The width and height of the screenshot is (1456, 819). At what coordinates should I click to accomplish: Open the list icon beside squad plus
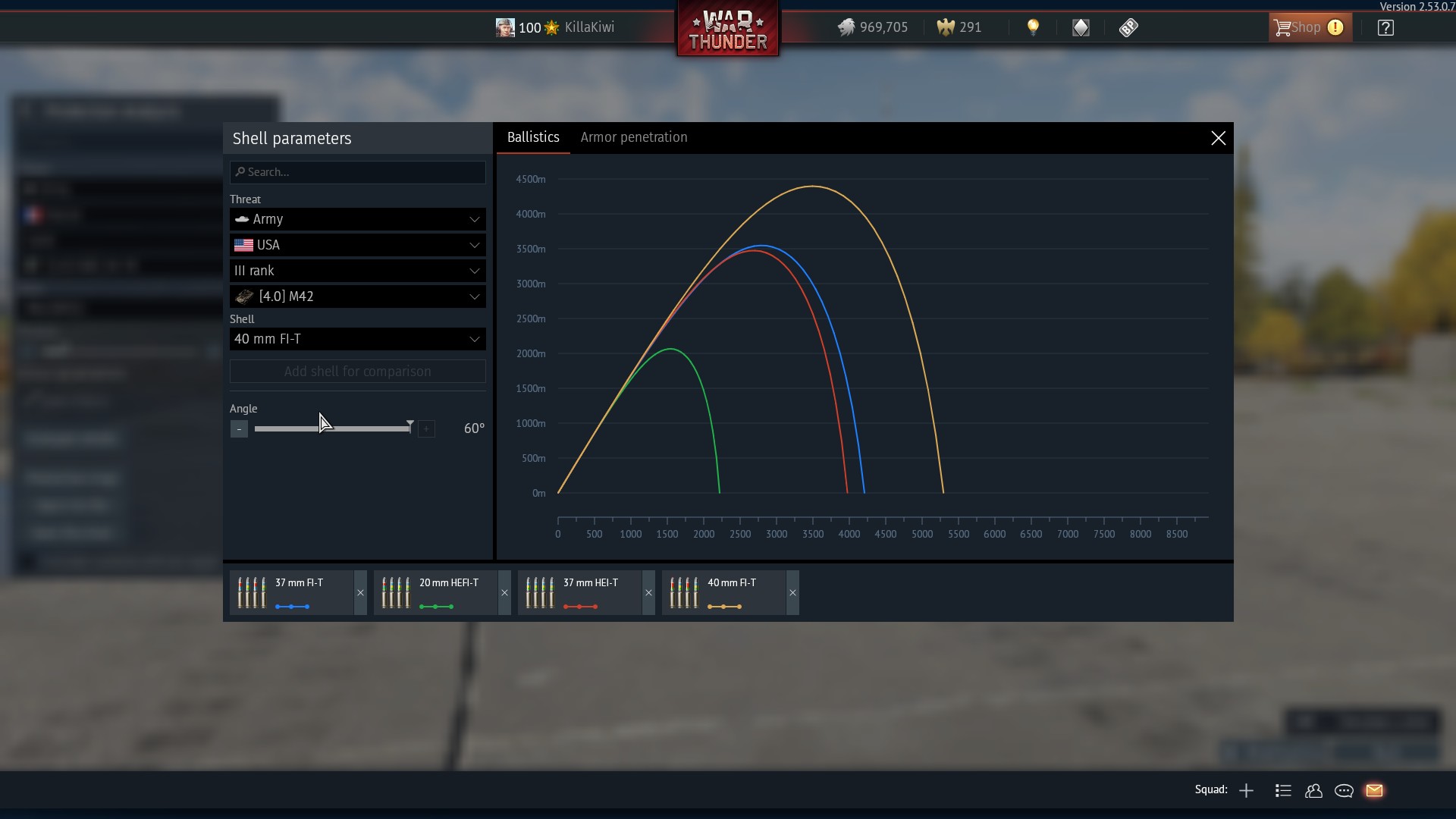(x=1283, y=790)
